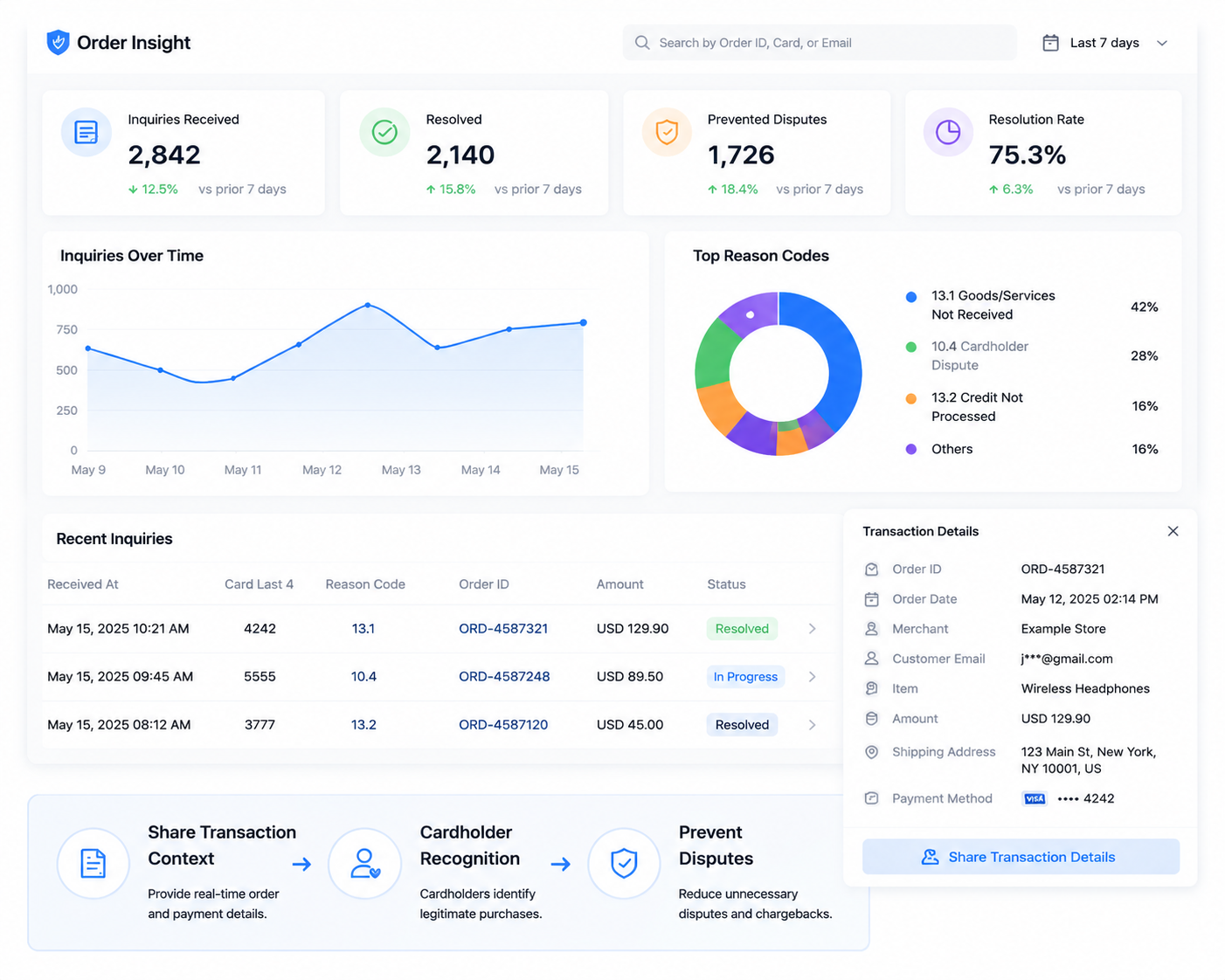The image size is (1225, 980).
Task: Expand the ORD-4587321 inquiry row chevron
Action: tap(812, 629)
